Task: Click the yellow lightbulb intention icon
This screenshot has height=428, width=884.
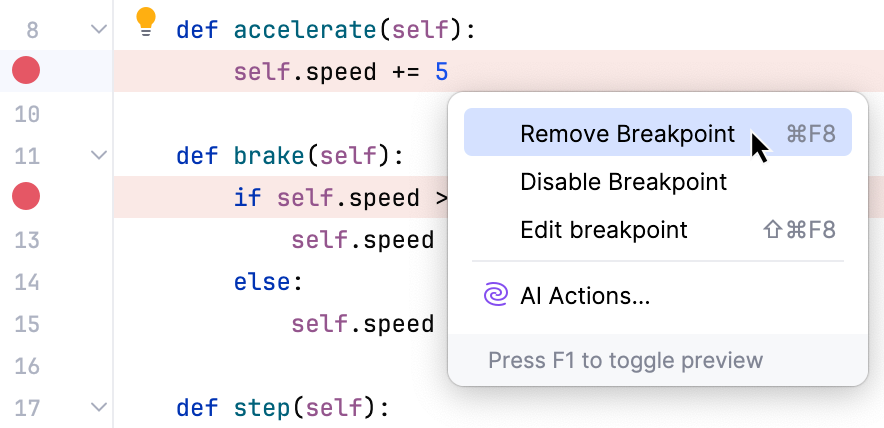Action: tap(146, 21)
